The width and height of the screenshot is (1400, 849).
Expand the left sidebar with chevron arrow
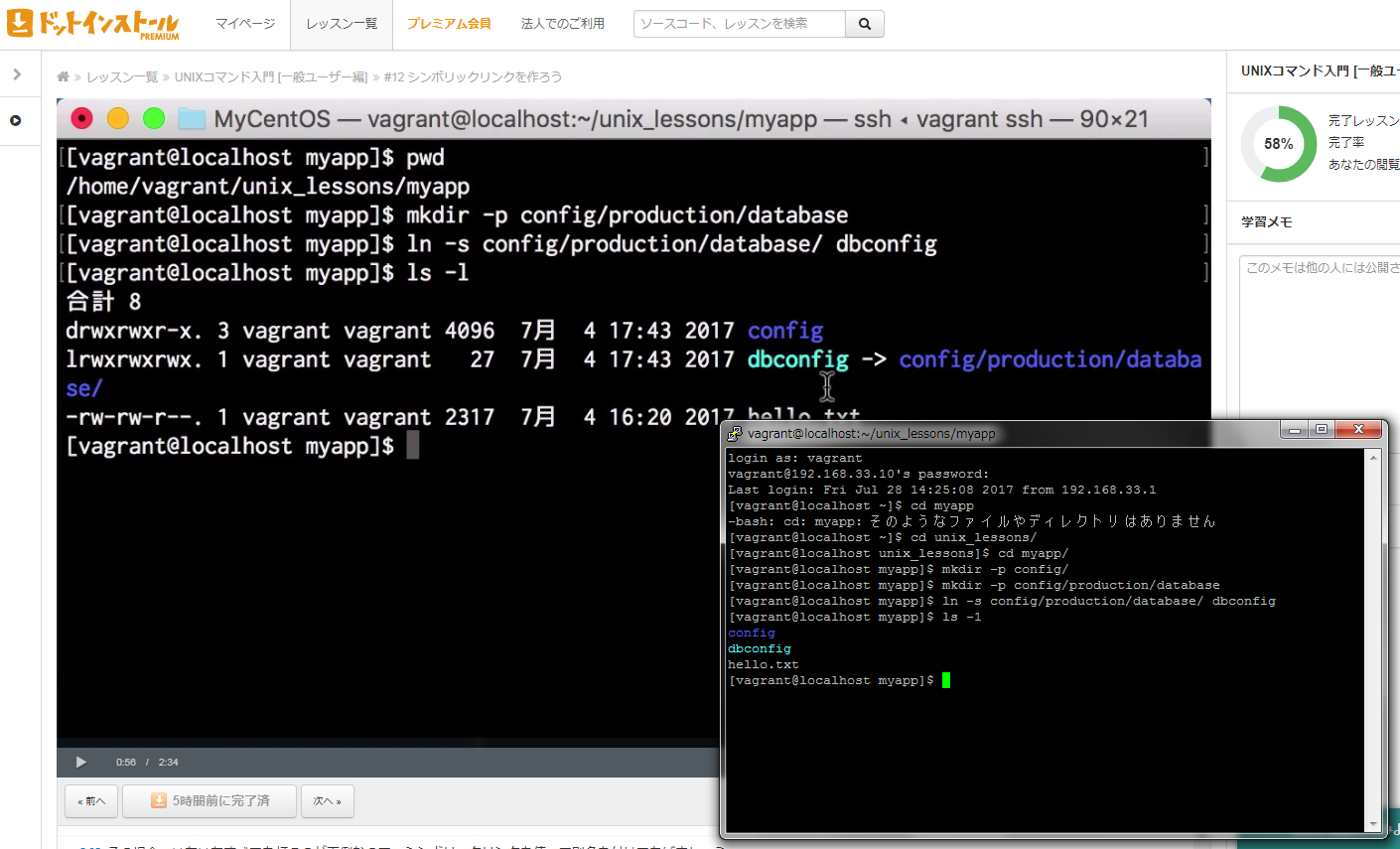tap(17, 74)
